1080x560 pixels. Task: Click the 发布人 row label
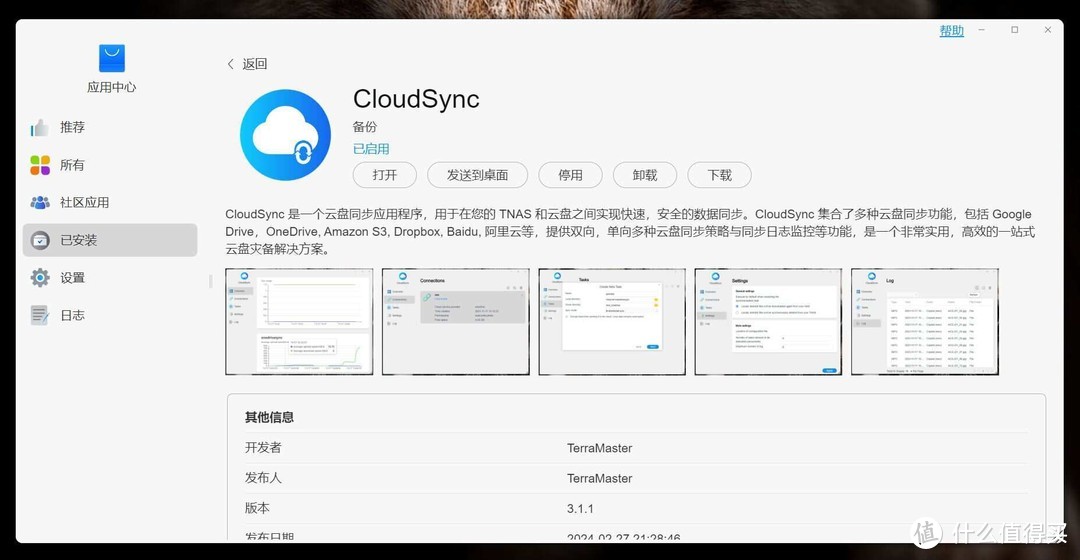click(x=263, y=478)
